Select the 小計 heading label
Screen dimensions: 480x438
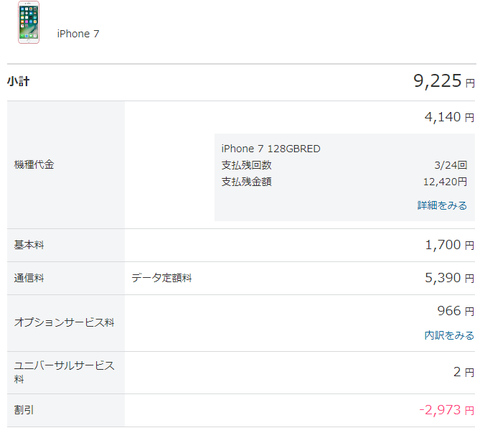18,81
